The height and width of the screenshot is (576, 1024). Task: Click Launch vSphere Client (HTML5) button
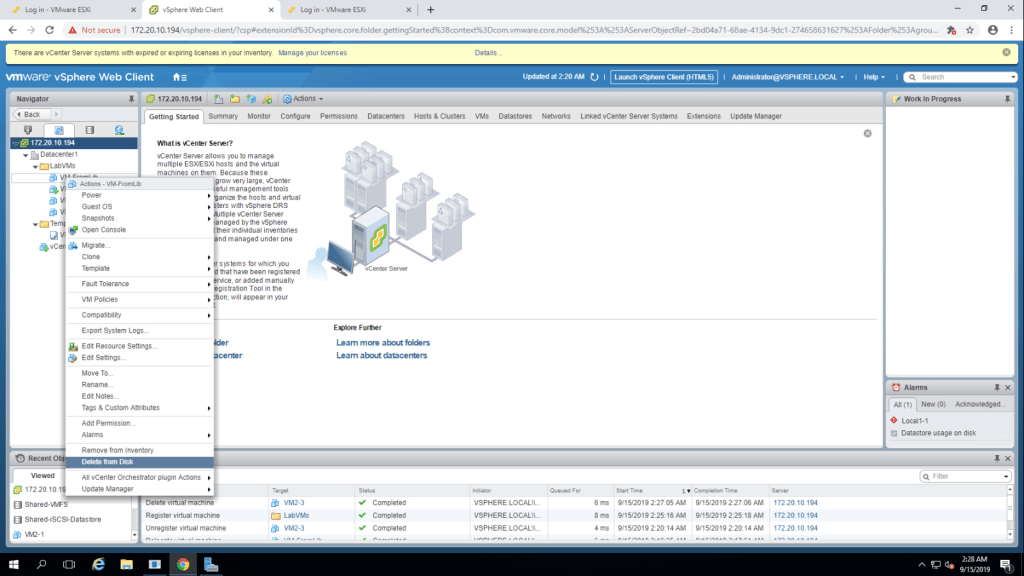tap(664, 77)
